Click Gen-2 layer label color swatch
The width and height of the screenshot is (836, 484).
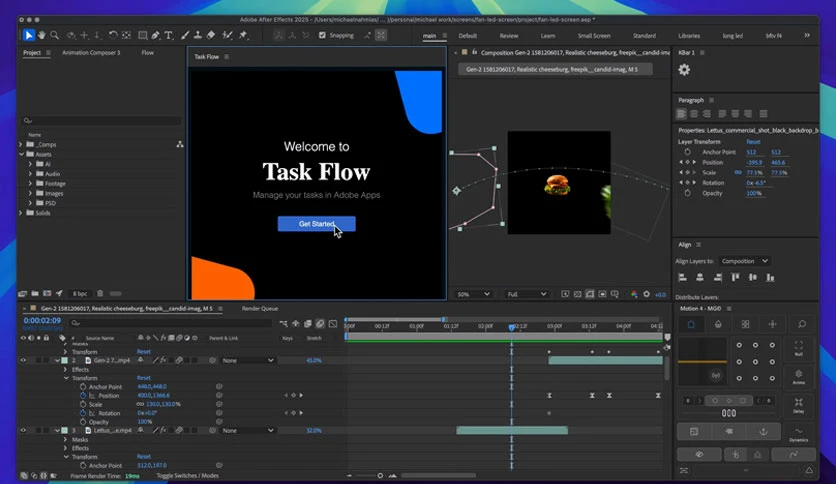tap(65, 360)
